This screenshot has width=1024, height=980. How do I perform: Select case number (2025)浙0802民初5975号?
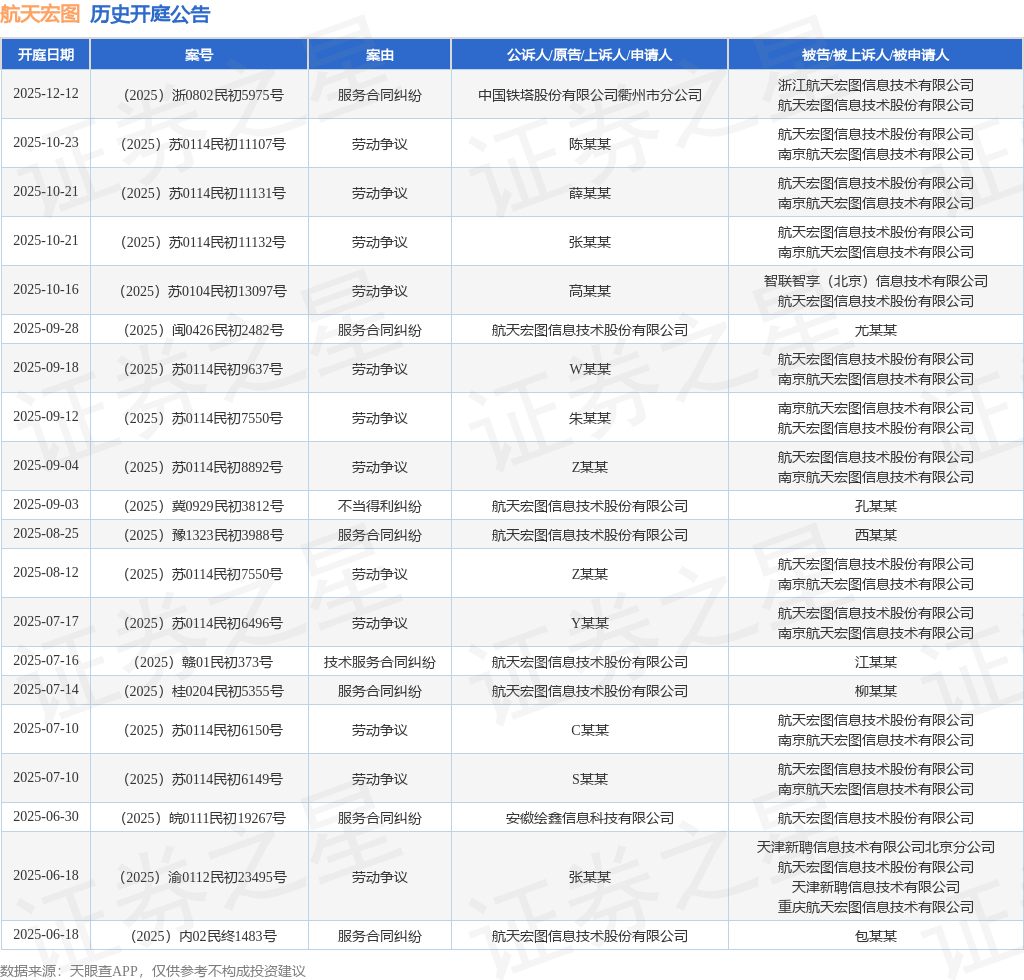(203, 95)
